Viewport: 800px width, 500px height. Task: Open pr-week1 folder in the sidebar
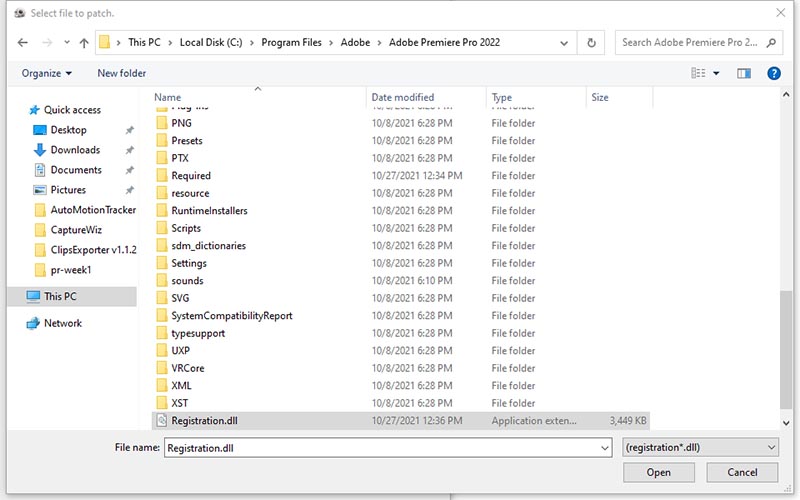(70, 269)
